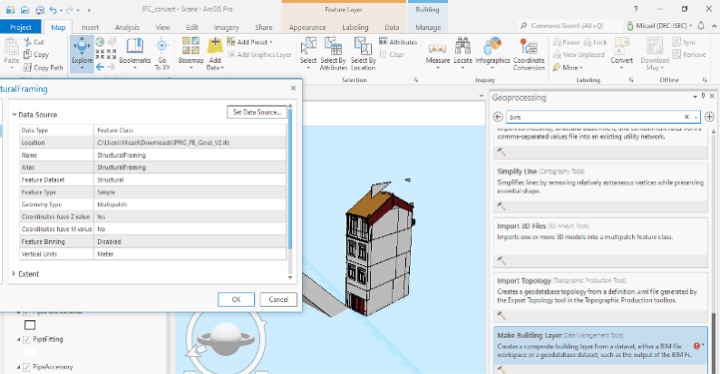720x374 pixels.
Task: Click the Add Preset icon
Action: pos(231,42)
